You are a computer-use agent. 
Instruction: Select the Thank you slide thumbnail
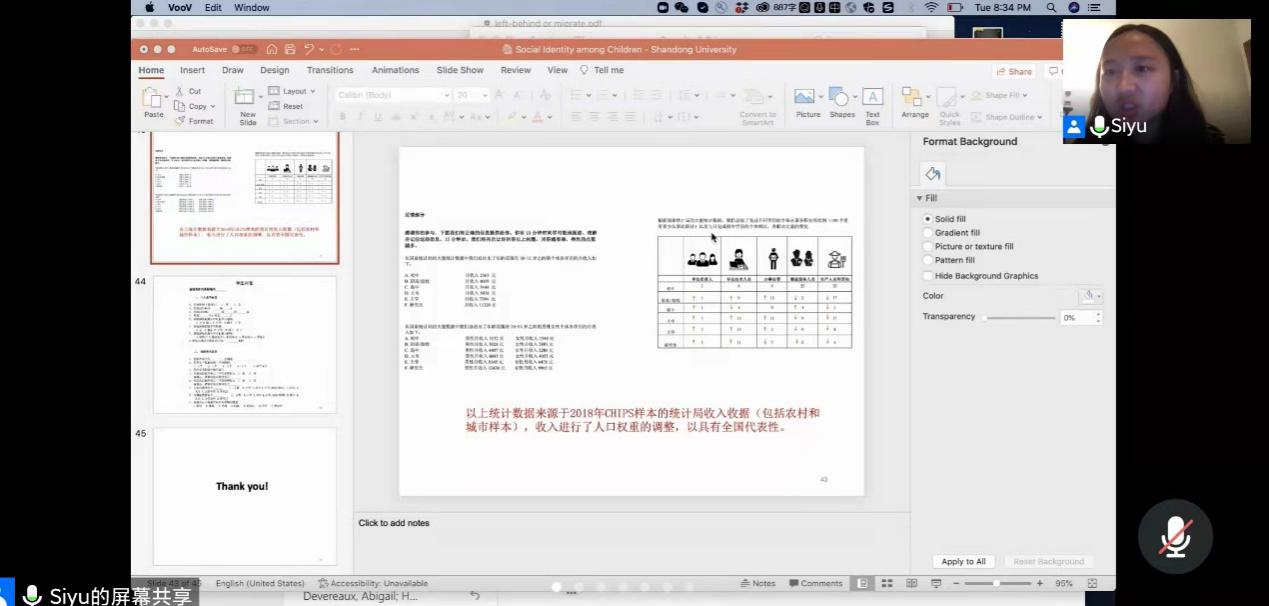click(244, 495)
